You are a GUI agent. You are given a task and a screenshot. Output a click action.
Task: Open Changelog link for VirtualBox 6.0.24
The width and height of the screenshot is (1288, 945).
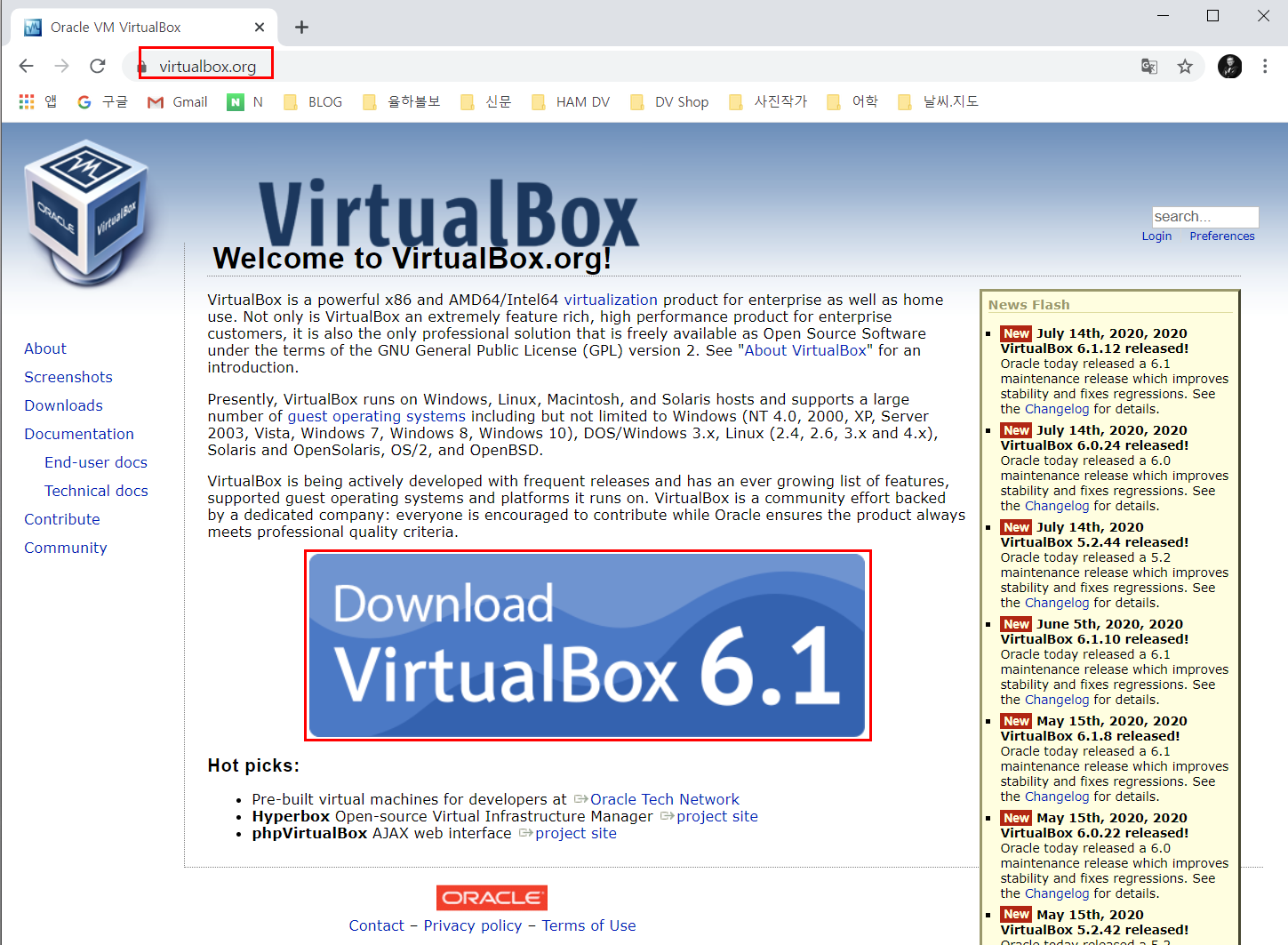[x=1057, y=506]
